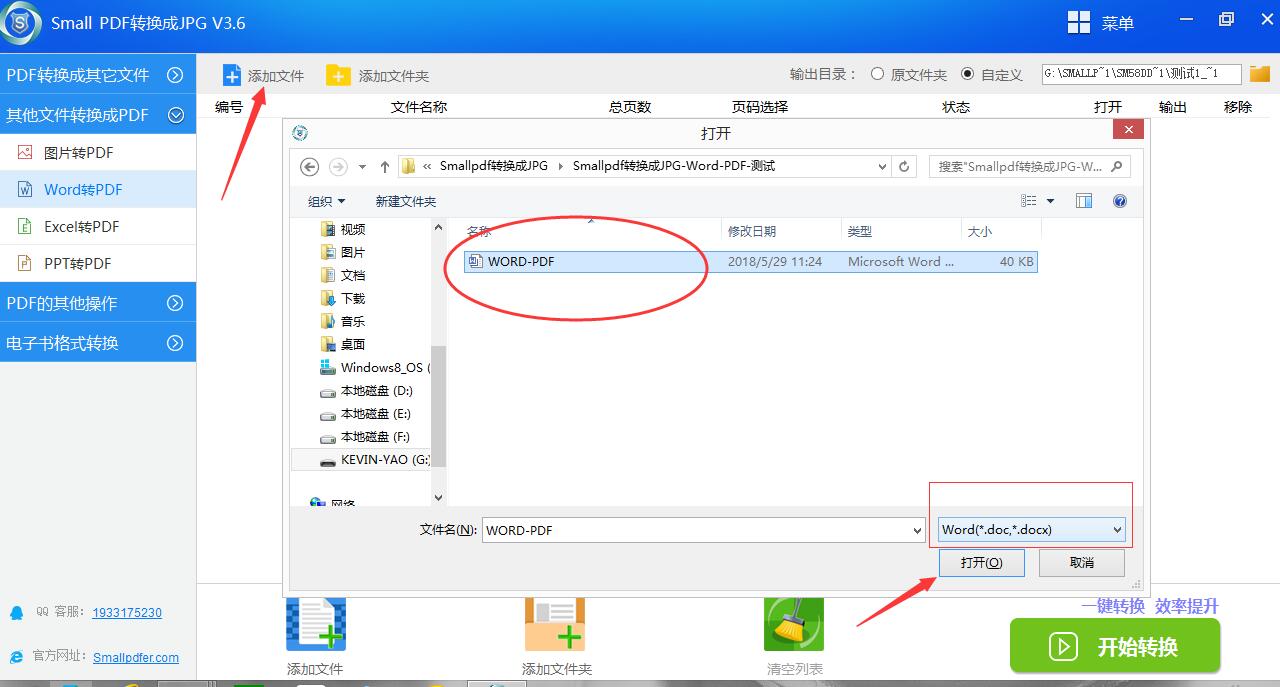Toggle the preview pane icon

1084,201
